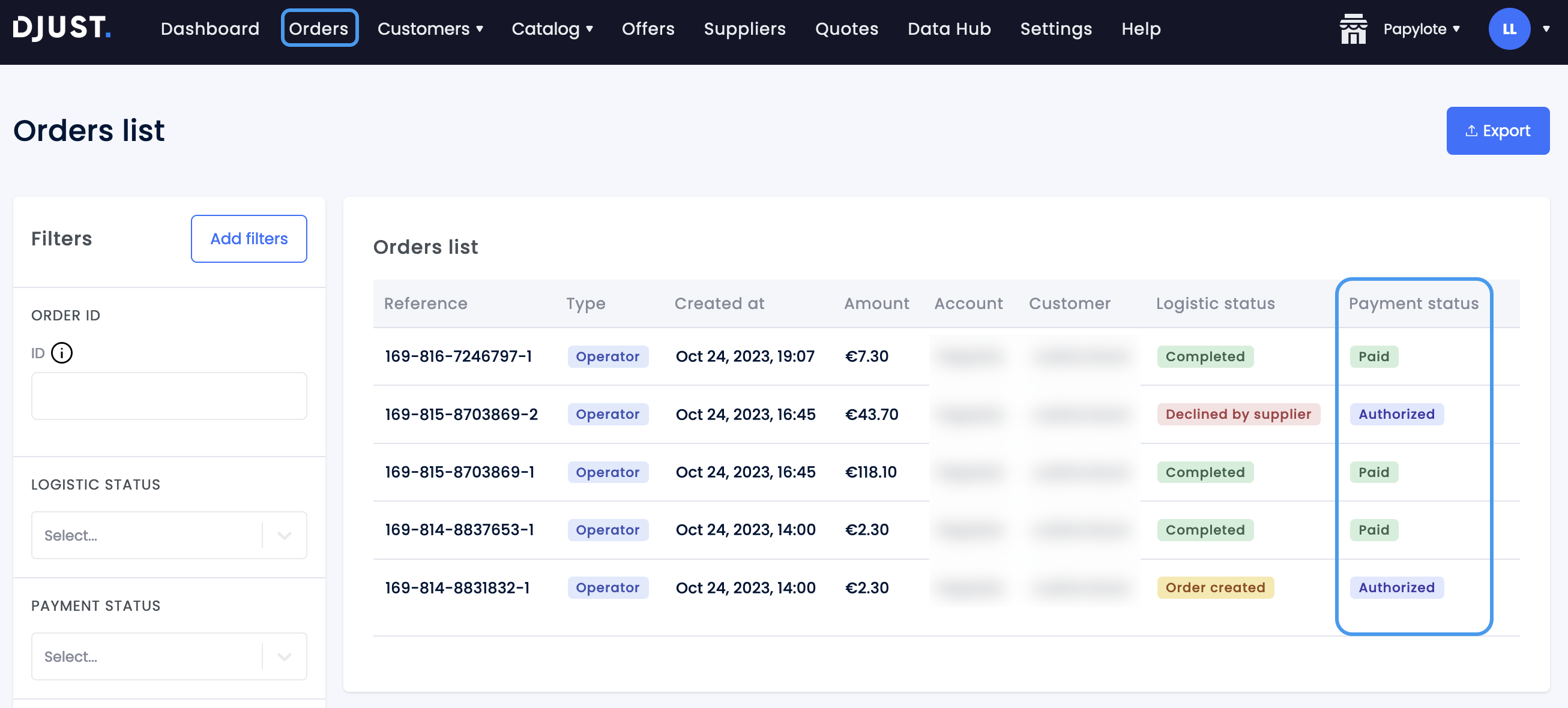Click the Declined by supplier status badge
This screenshot has width=1568, height=708.
1238,414
